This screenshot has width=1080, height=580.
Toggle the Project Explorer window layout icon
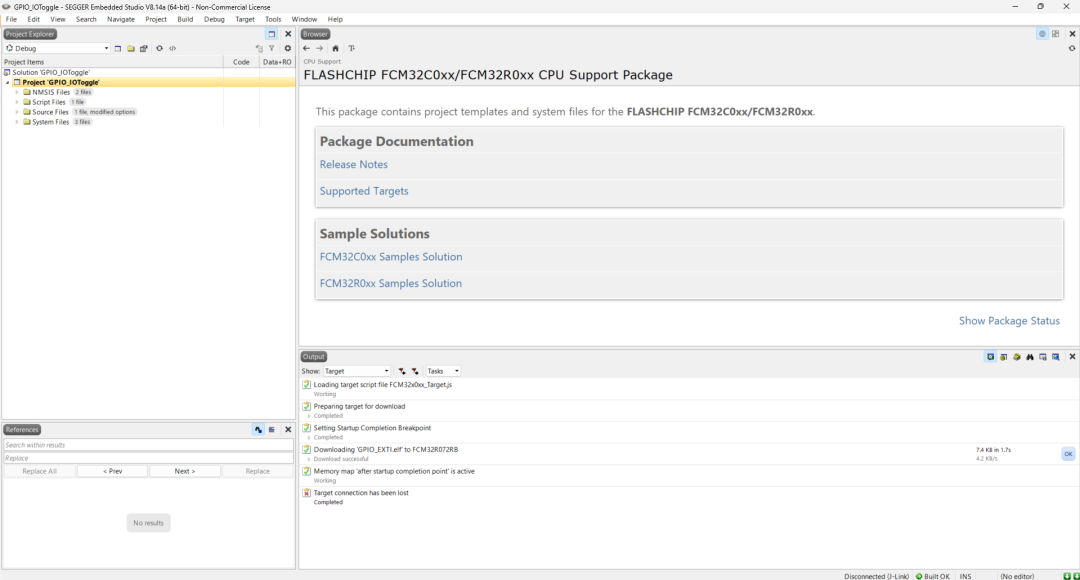272,34
